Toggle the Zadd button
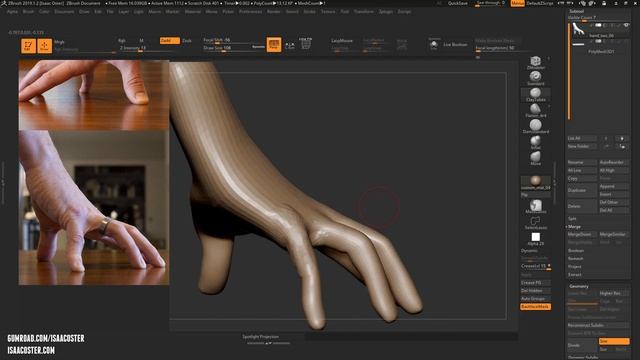The width and height of the screenshot is (640, 360). point(169,40)
